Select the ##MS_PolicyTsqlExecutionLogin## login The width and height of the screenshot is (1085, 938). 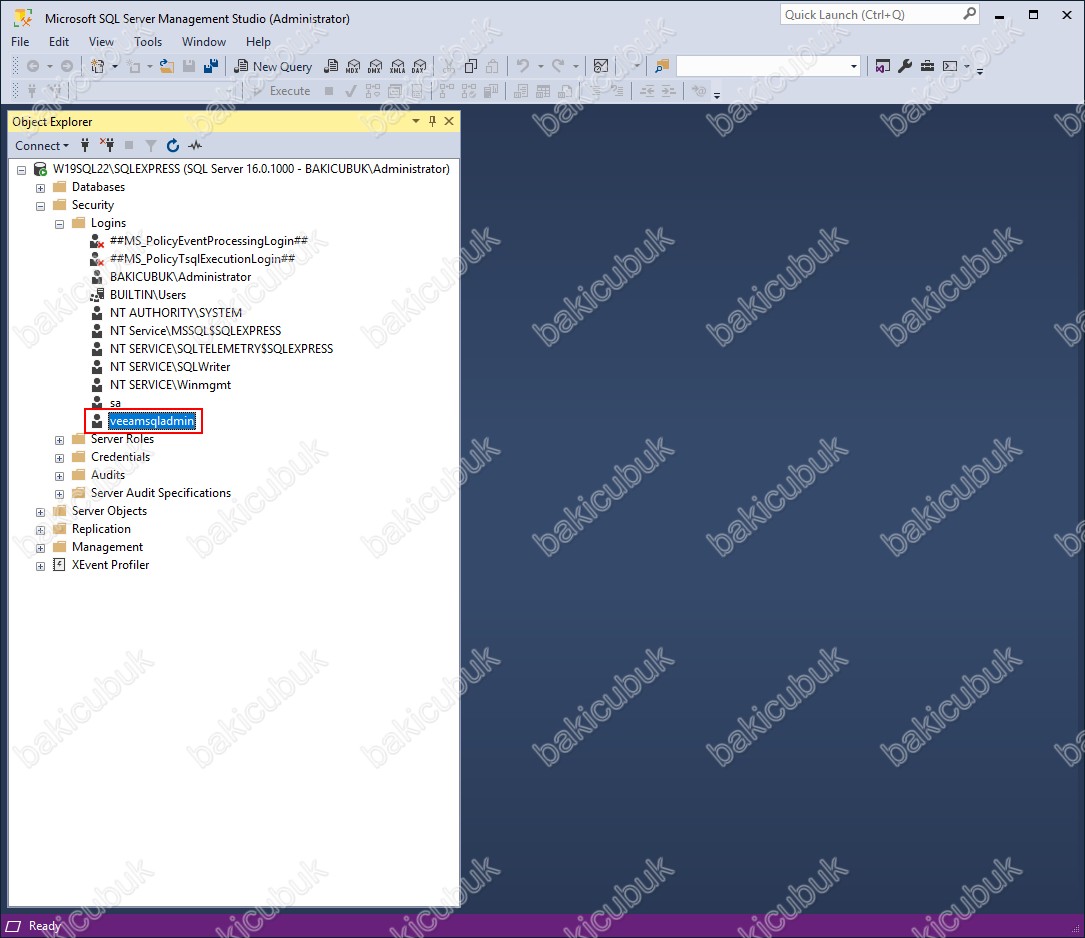202,259
